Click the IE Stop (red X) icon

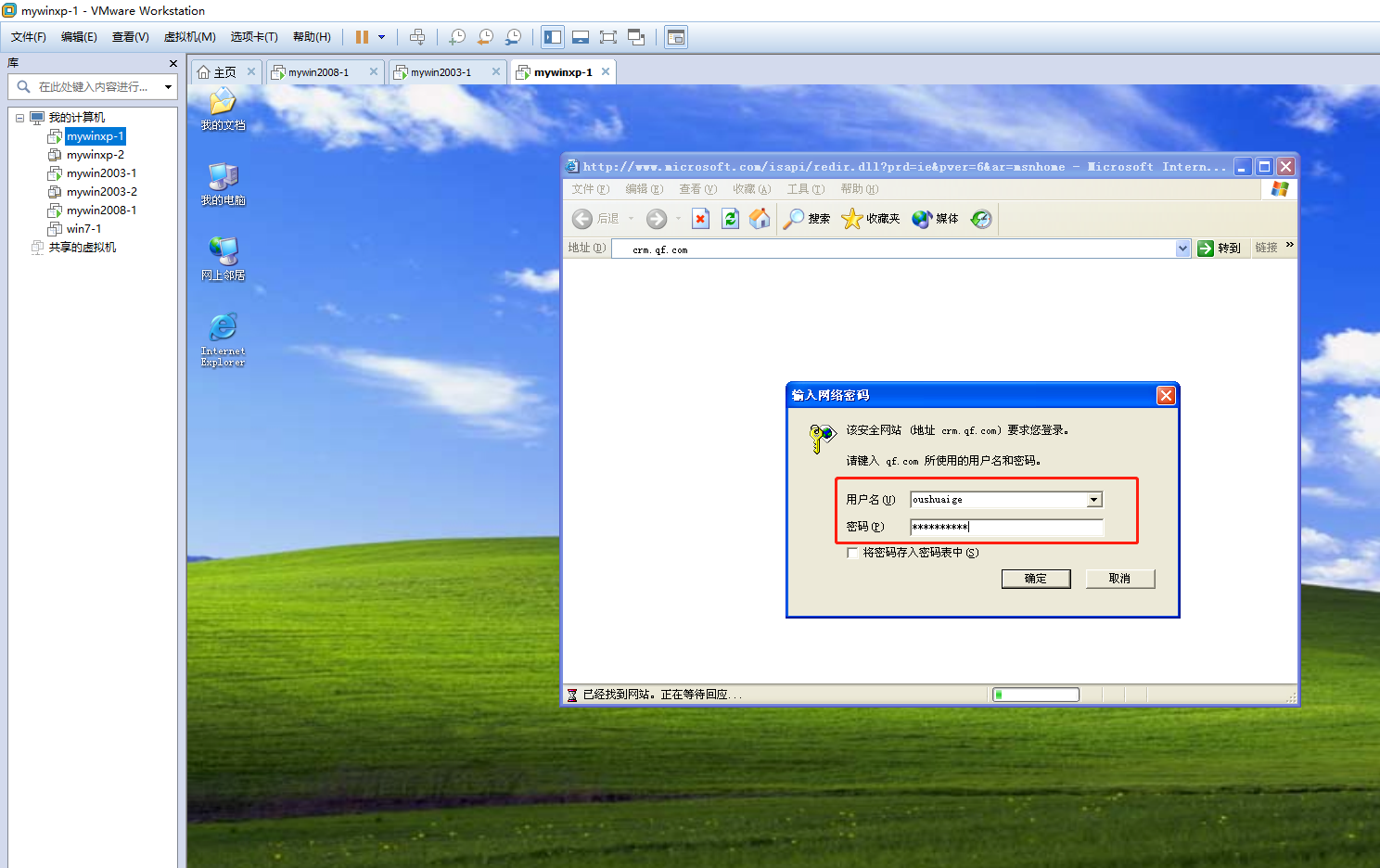coord(701,219)
